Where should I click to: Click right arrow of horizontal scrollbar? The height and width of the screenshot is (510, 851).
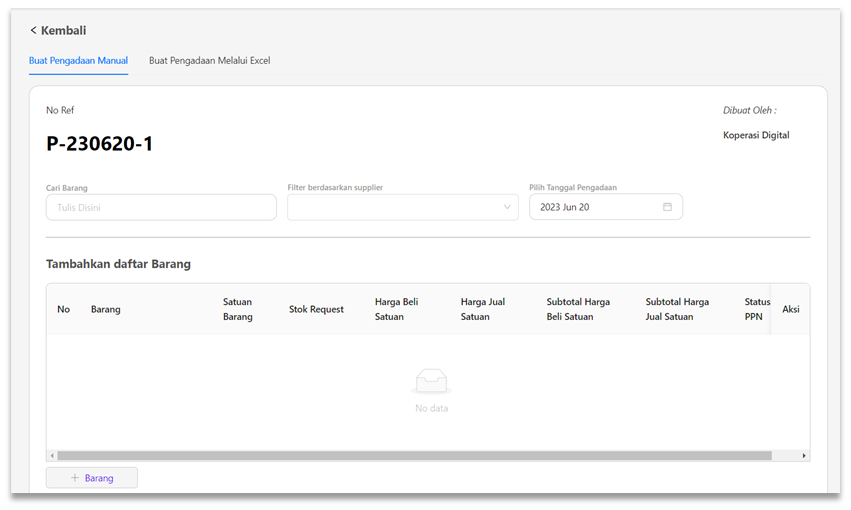coord(803,456)
